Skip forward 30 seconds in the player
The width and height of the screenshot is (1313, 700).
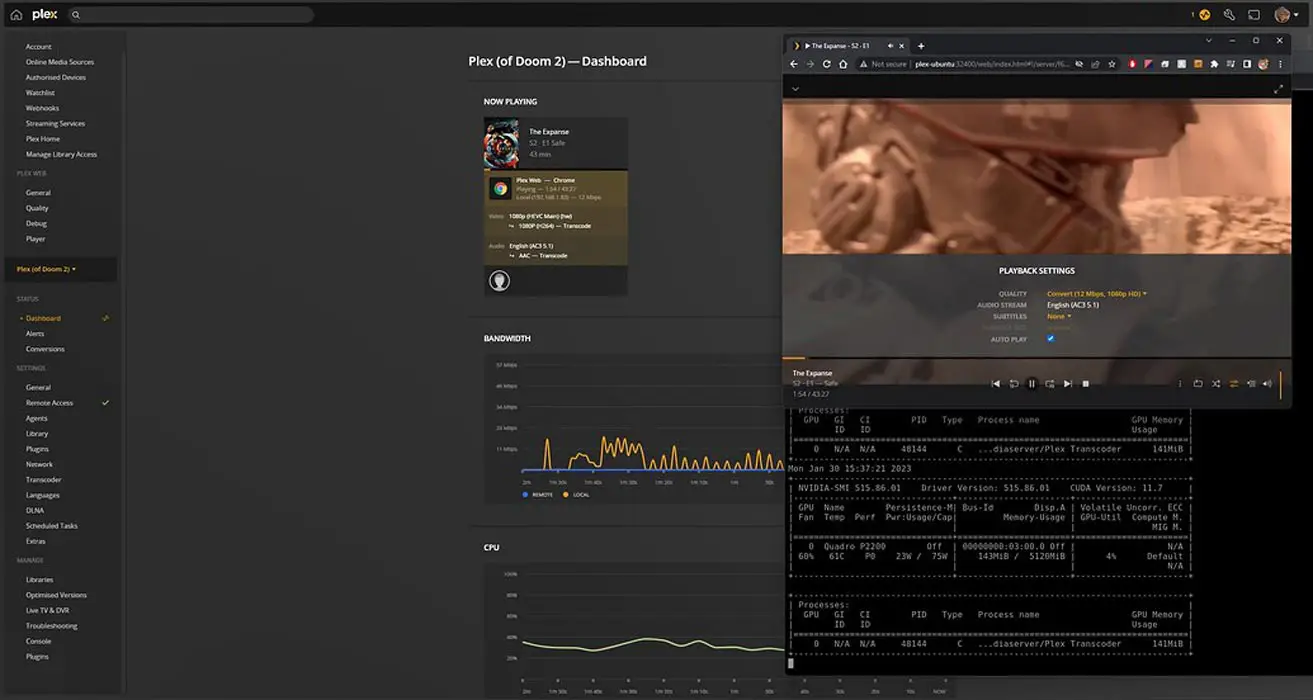pyautogui.click(x=1050, y=384)
